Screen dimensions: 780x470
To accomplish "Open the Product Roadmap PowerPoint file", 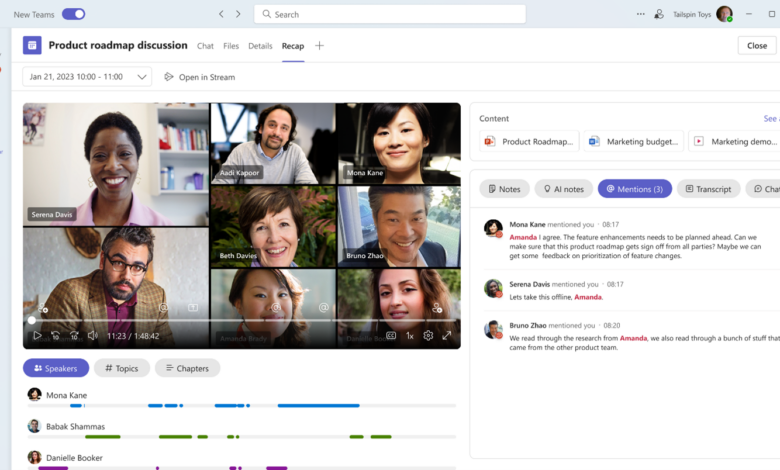I will click(x=529, y=141).
